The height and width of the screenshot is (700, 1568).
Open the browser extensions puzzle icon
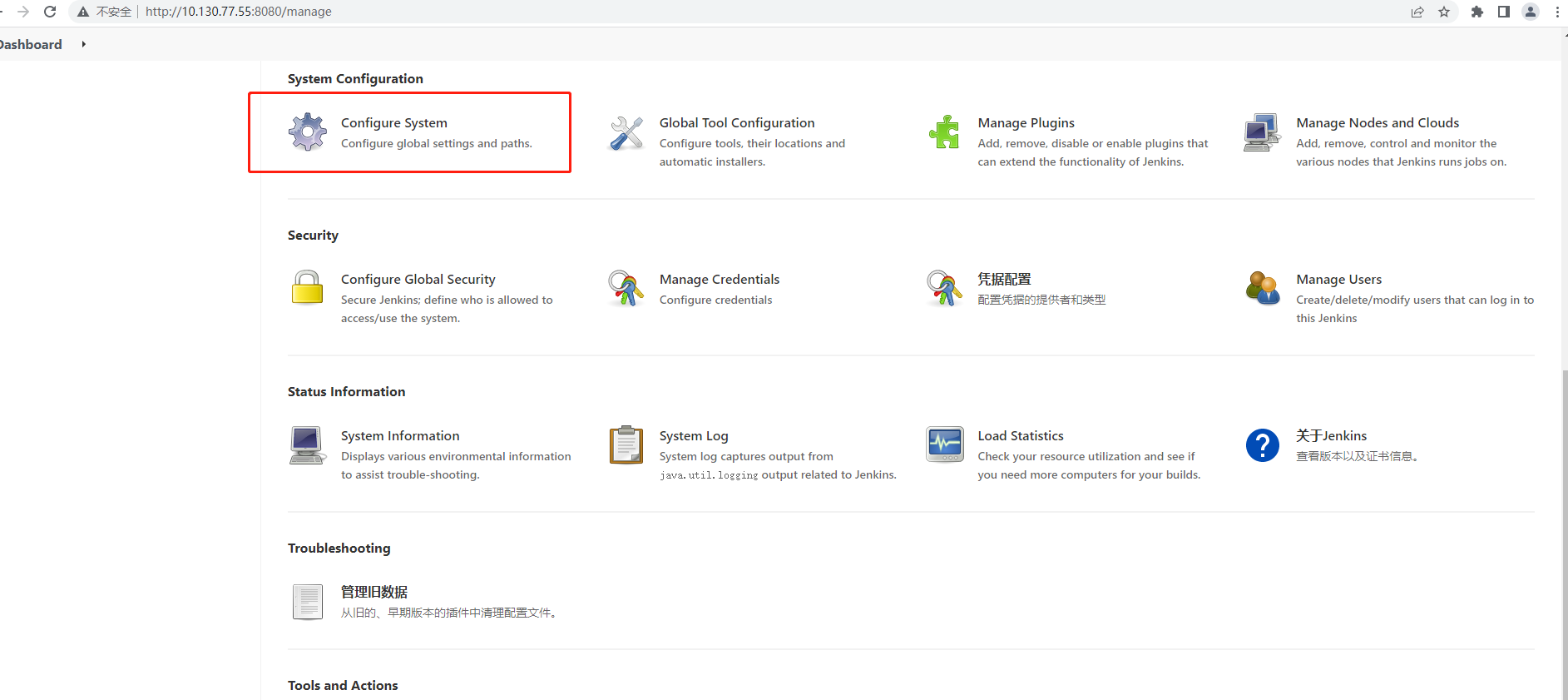click(x=1477, y=12)
